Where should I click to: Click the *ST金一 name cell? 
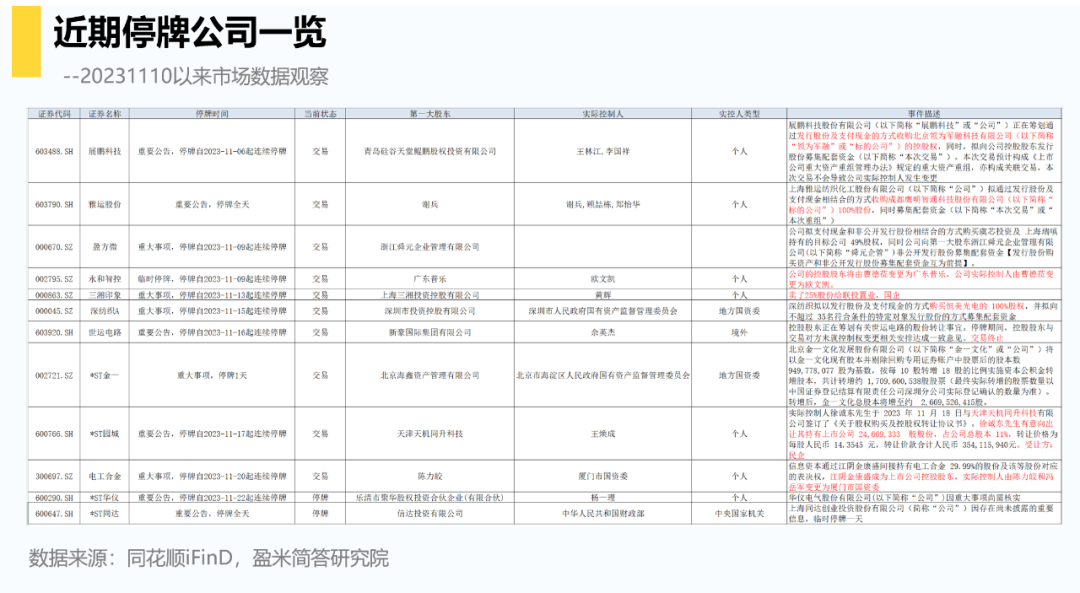pos(105,375)
